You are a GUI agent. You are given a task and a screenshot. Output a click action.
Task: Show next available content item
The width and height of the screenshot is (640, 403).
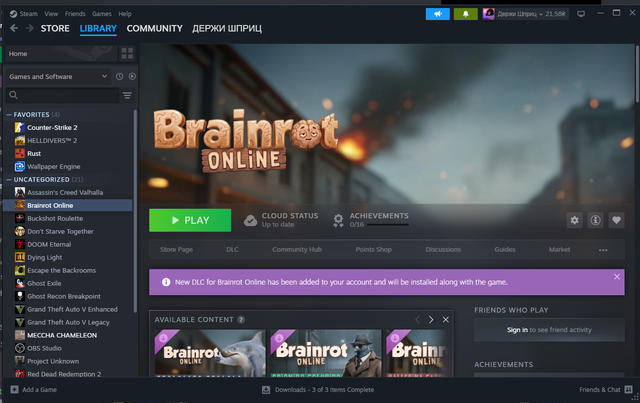click(x=431, y=320)
